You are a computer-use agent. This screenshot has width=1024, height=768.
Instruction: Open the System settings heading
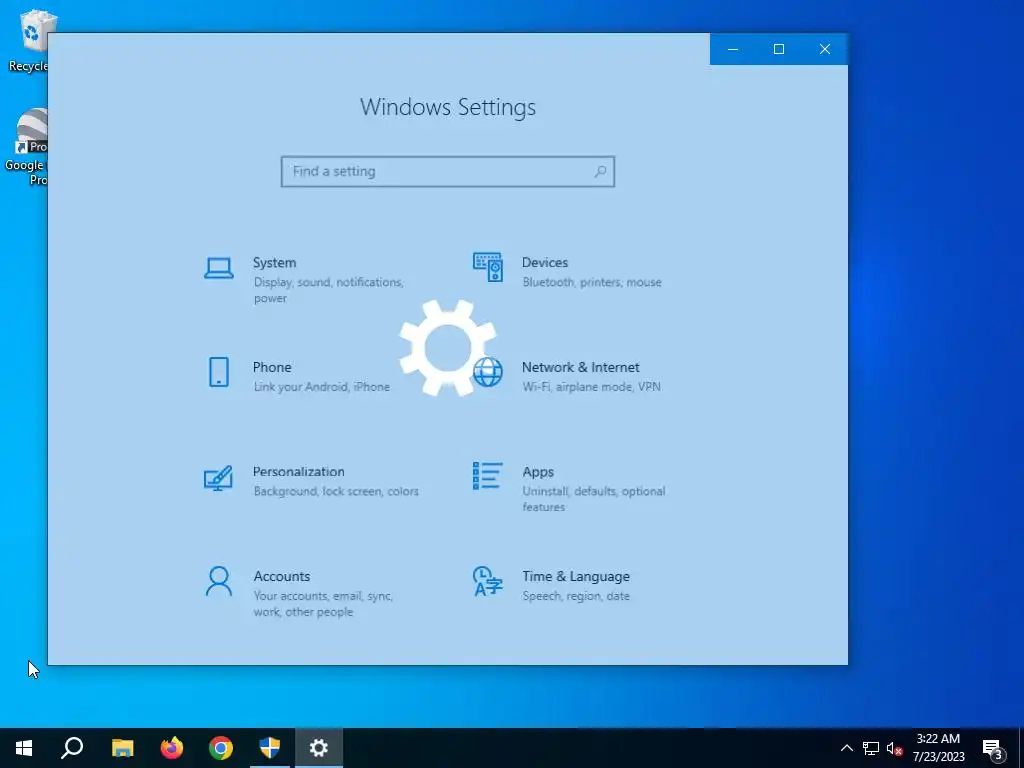pyautogui.click(x=274, y=263)
